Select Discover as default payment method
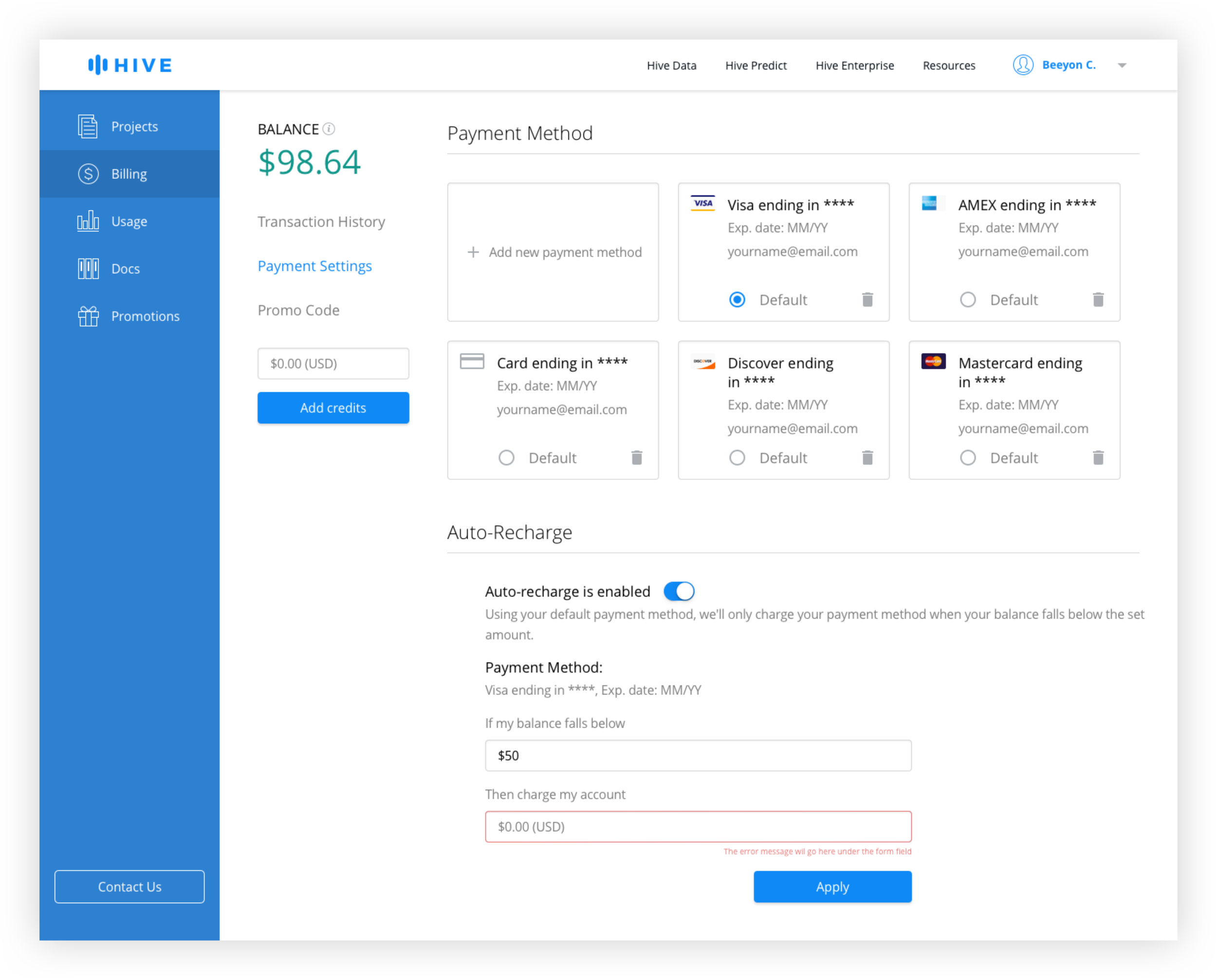The height and width of the screenshot is (980, 1217). tap(737, 457)
